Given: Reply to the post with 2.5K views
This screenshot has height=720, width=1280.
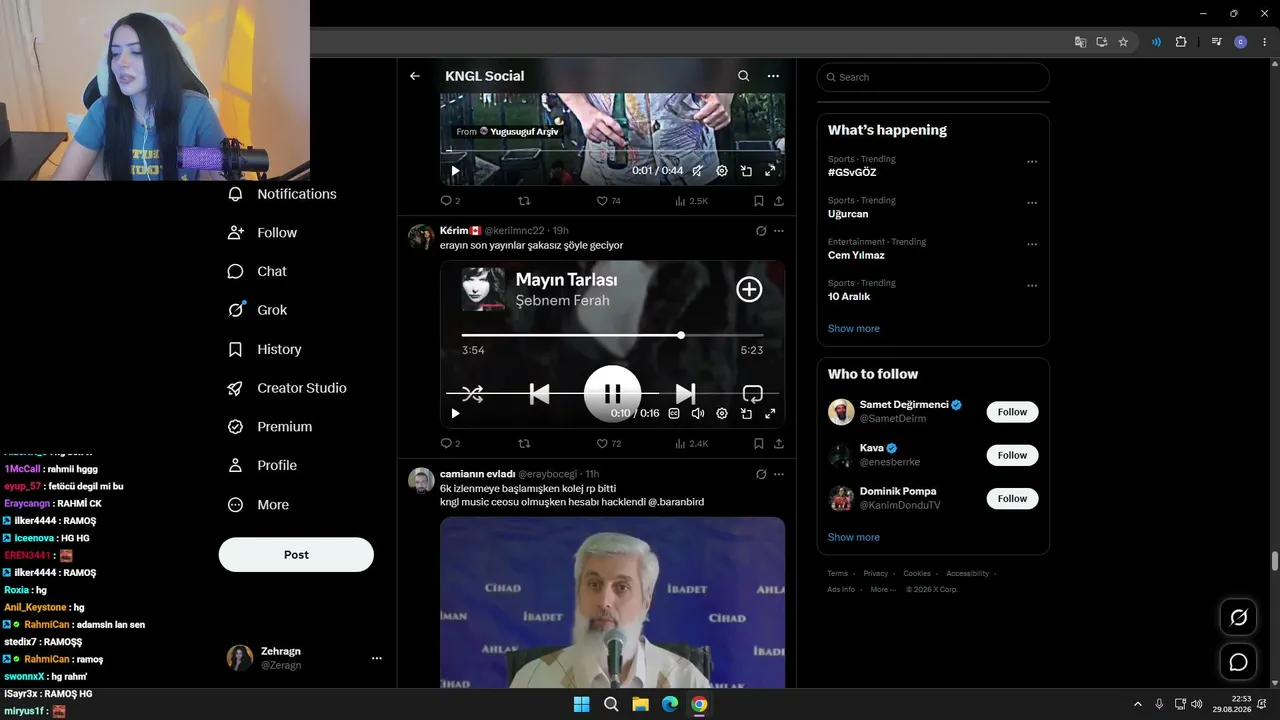Looking at the screenshot, I should 450,201.
